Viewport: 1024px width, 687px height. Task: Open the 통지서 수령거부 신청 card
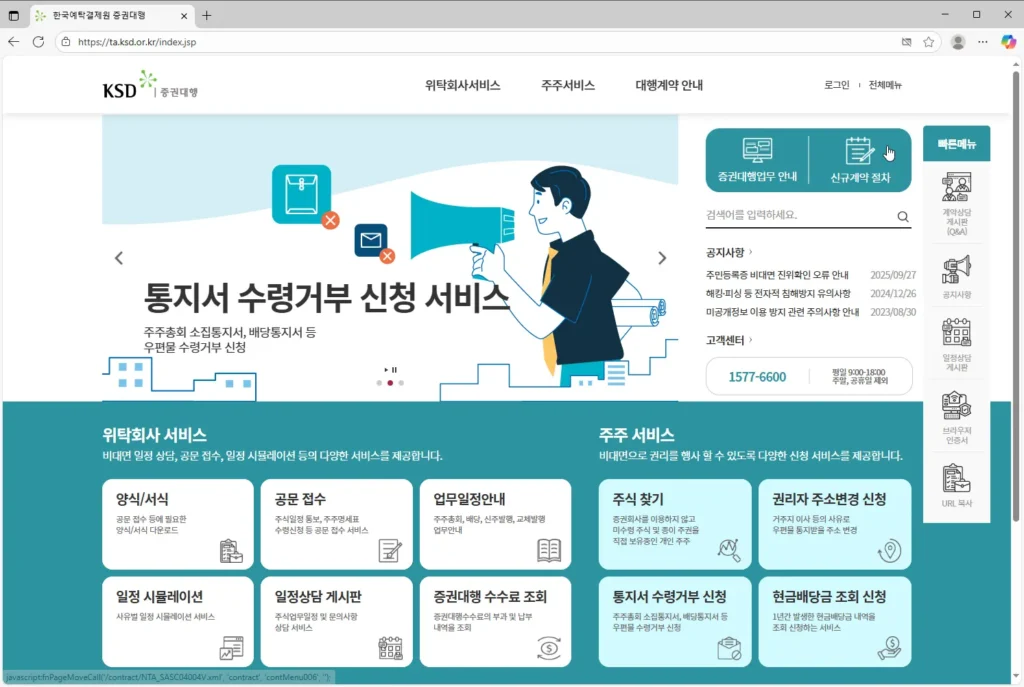click(x=675, y=622)
